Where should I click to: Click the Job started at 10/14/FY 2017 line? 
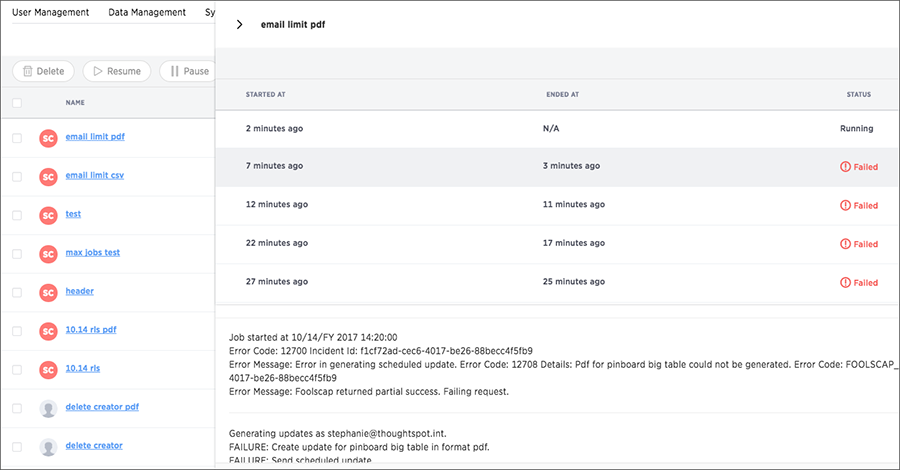[x=313, y=337]
